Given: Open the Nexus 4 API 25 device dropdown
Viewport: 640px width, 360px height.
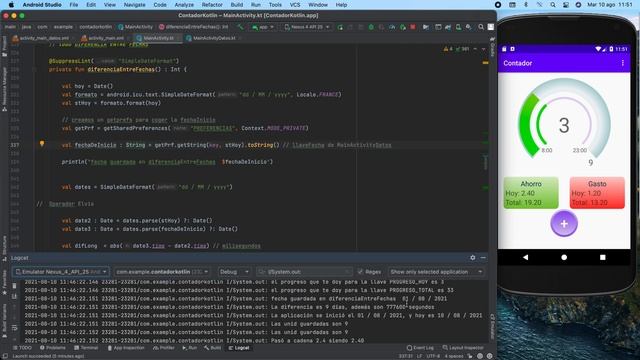Looking at the screenshot, I should (x=307, y=27).
